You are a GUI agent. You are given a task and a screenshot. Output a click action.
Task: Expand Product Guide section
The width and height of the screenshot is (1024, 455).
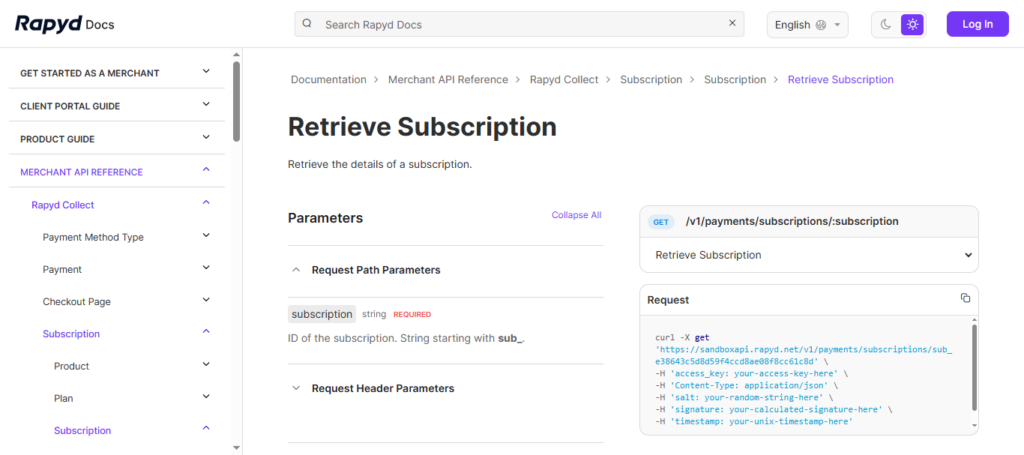(x=206, y=137)
